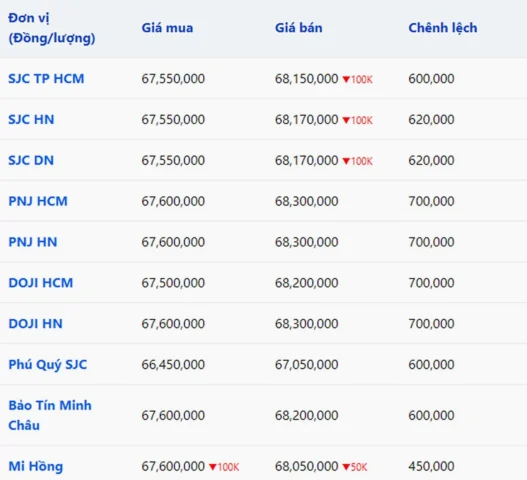Select PNJ HN sell price 68,300,000
Viewport: 527px width, 480px height.
(307, 242)
